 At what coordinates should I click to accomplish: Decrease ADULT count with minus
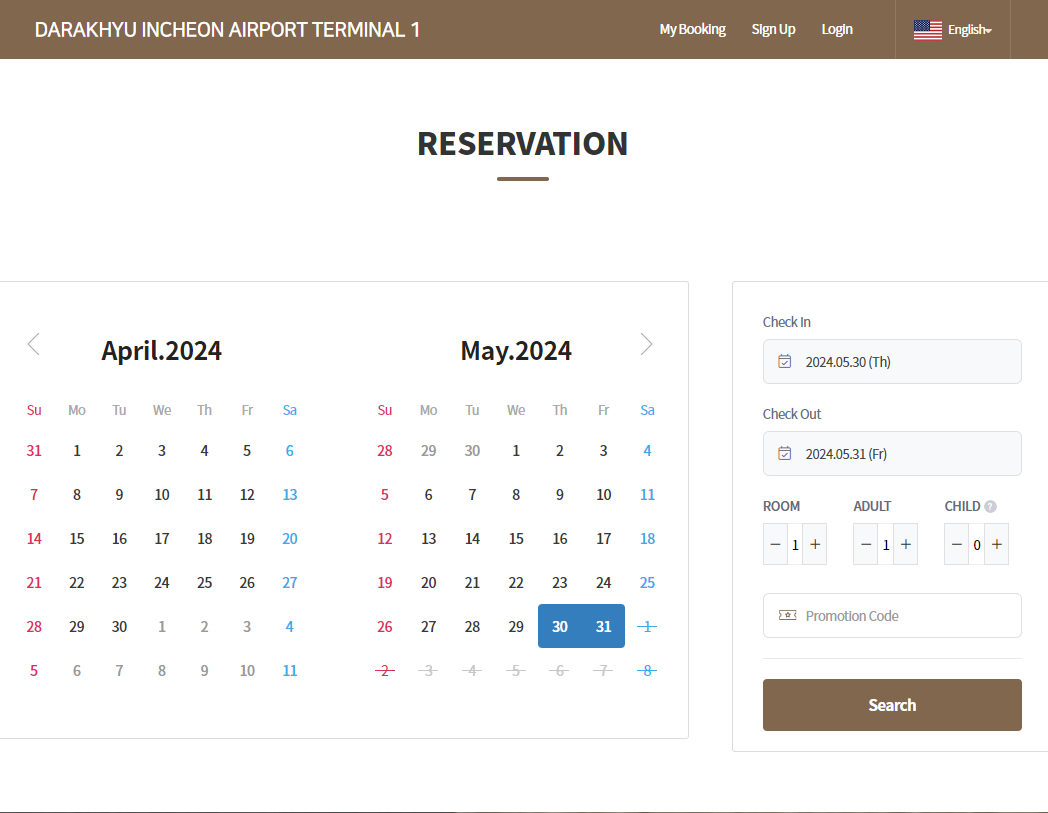pyautogui.click(x=866, y=544)
